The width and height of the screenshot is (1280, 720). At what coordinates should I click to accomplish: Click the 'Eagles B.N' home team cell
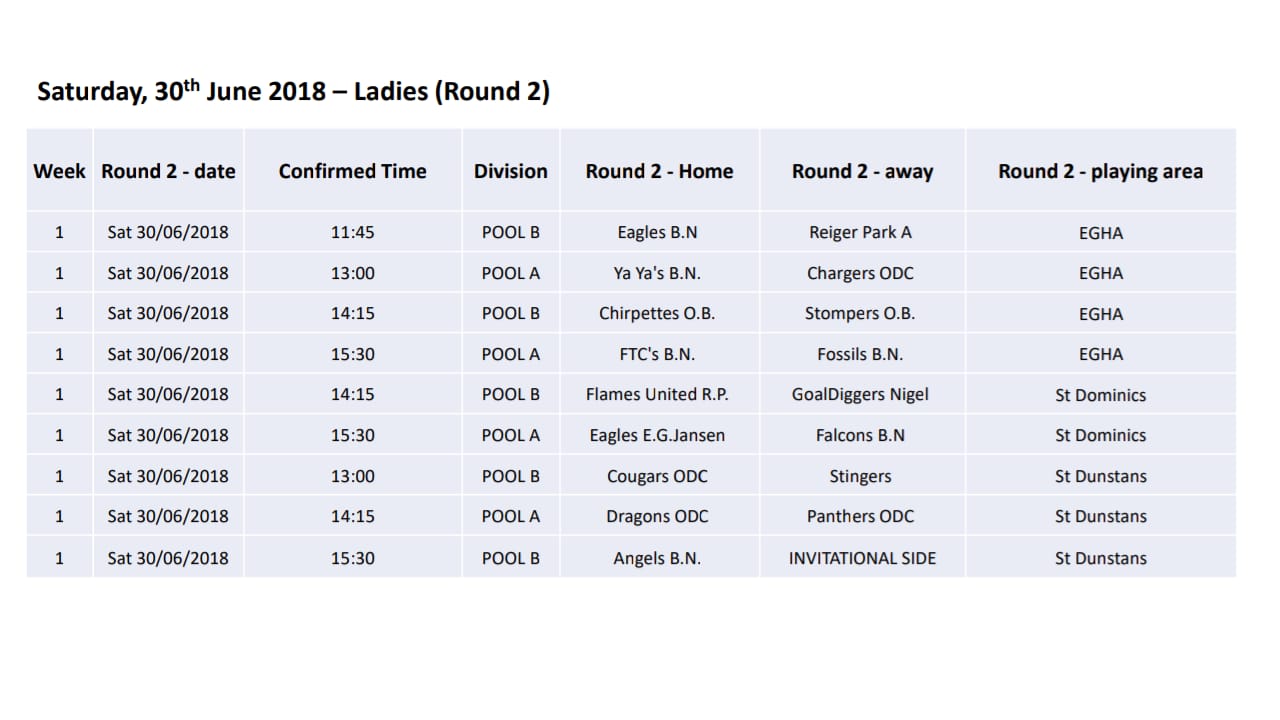point(657,232)
